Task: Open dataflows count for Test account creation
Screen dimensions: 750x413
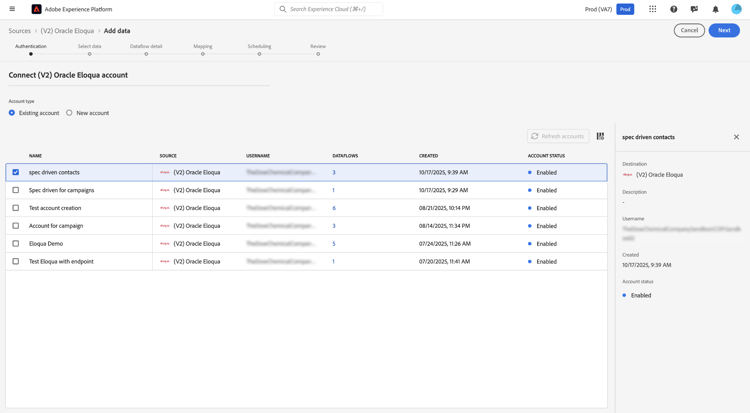Action: tap(334, 208)
